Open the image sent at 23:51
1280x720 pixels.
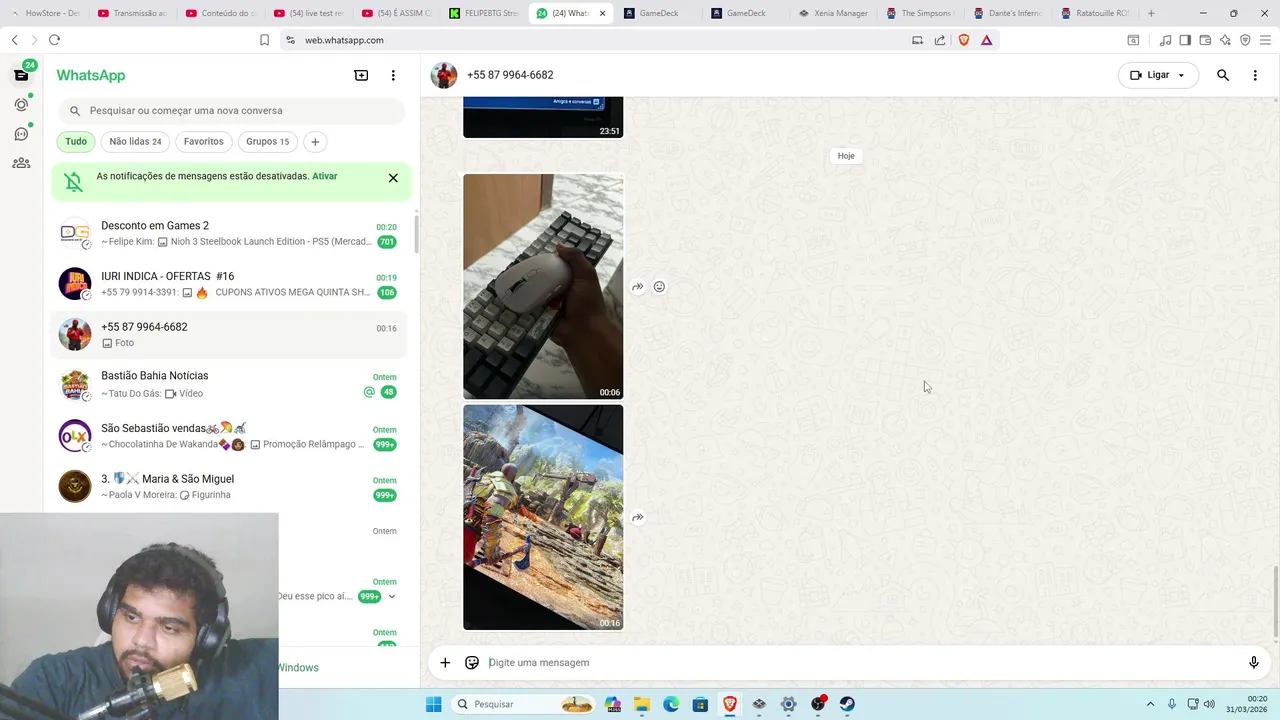tap(543, 117)
